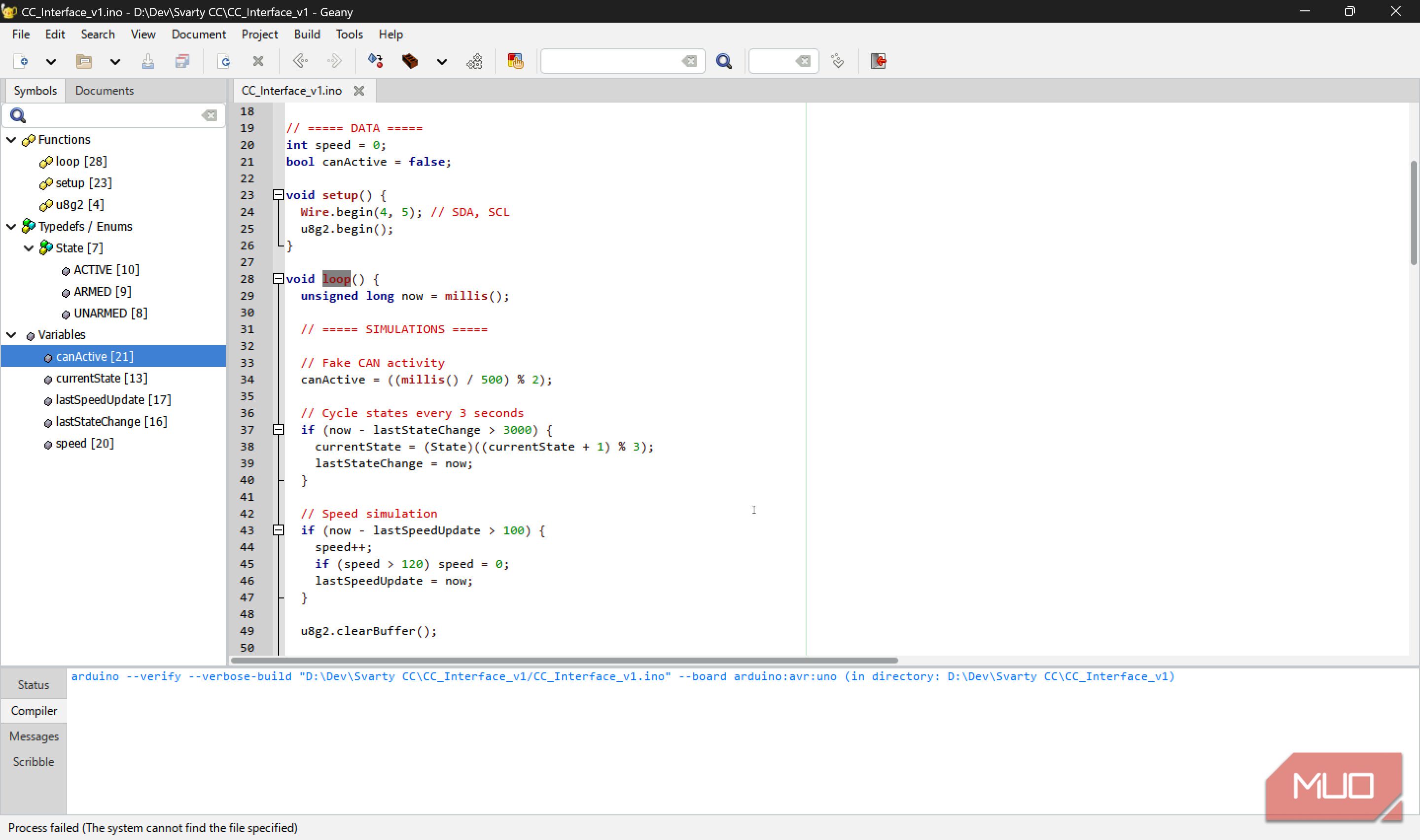1420x840 pixels.
Task: Collapse the State [7] enum node
Action: pyautogui.click(x=29, y=248)
